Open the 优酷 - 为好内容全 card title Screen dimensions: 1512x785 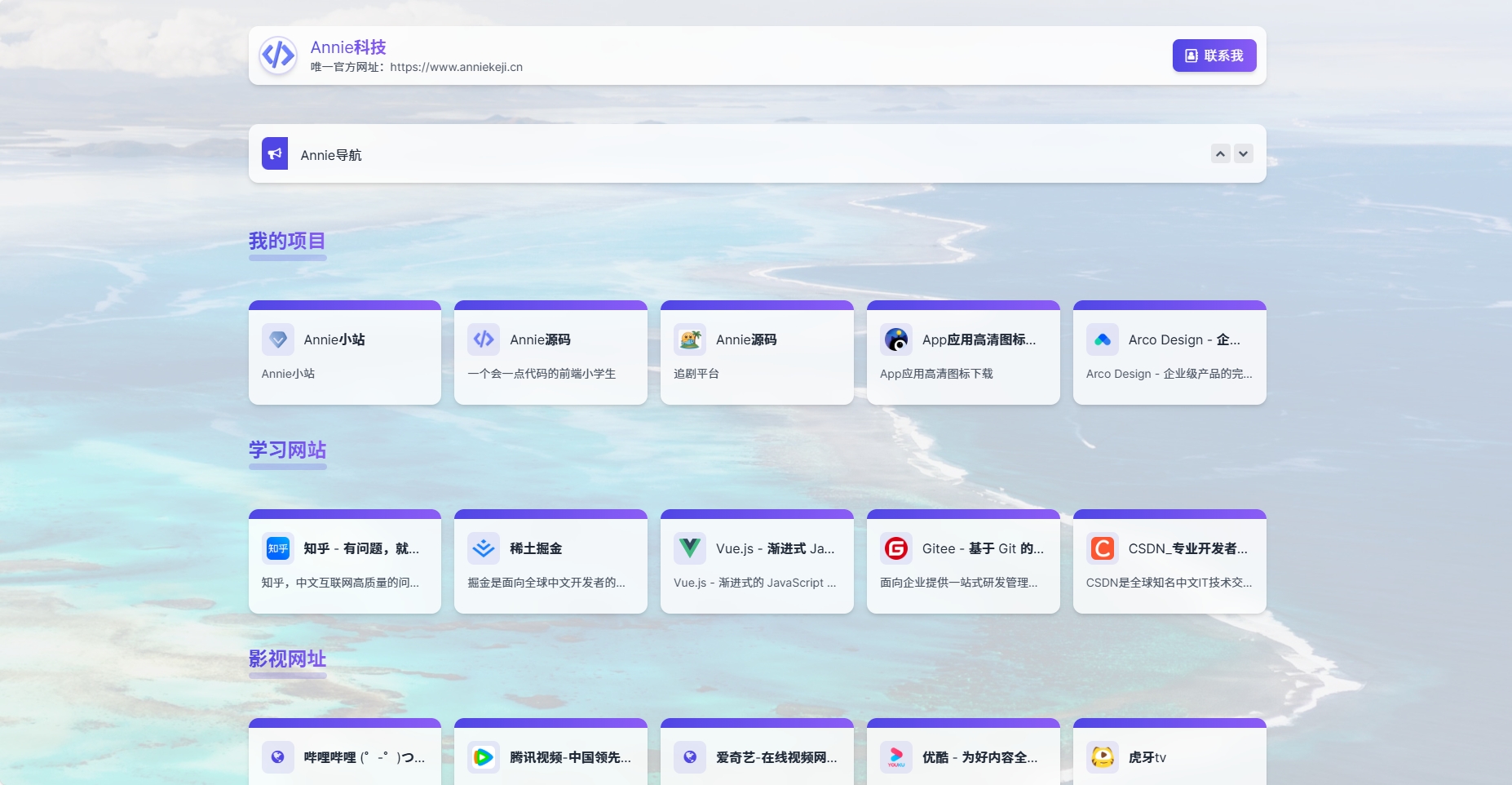979,757
